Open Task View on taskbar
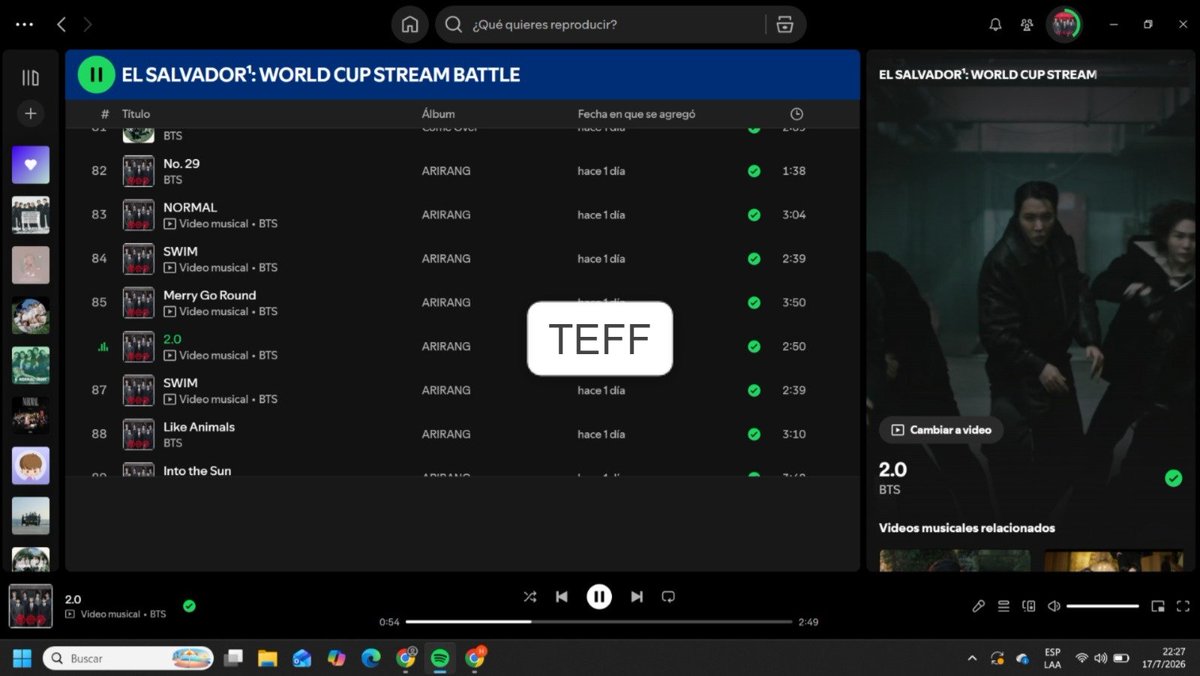Viewport: 1200px width, 676px height. 233,658
